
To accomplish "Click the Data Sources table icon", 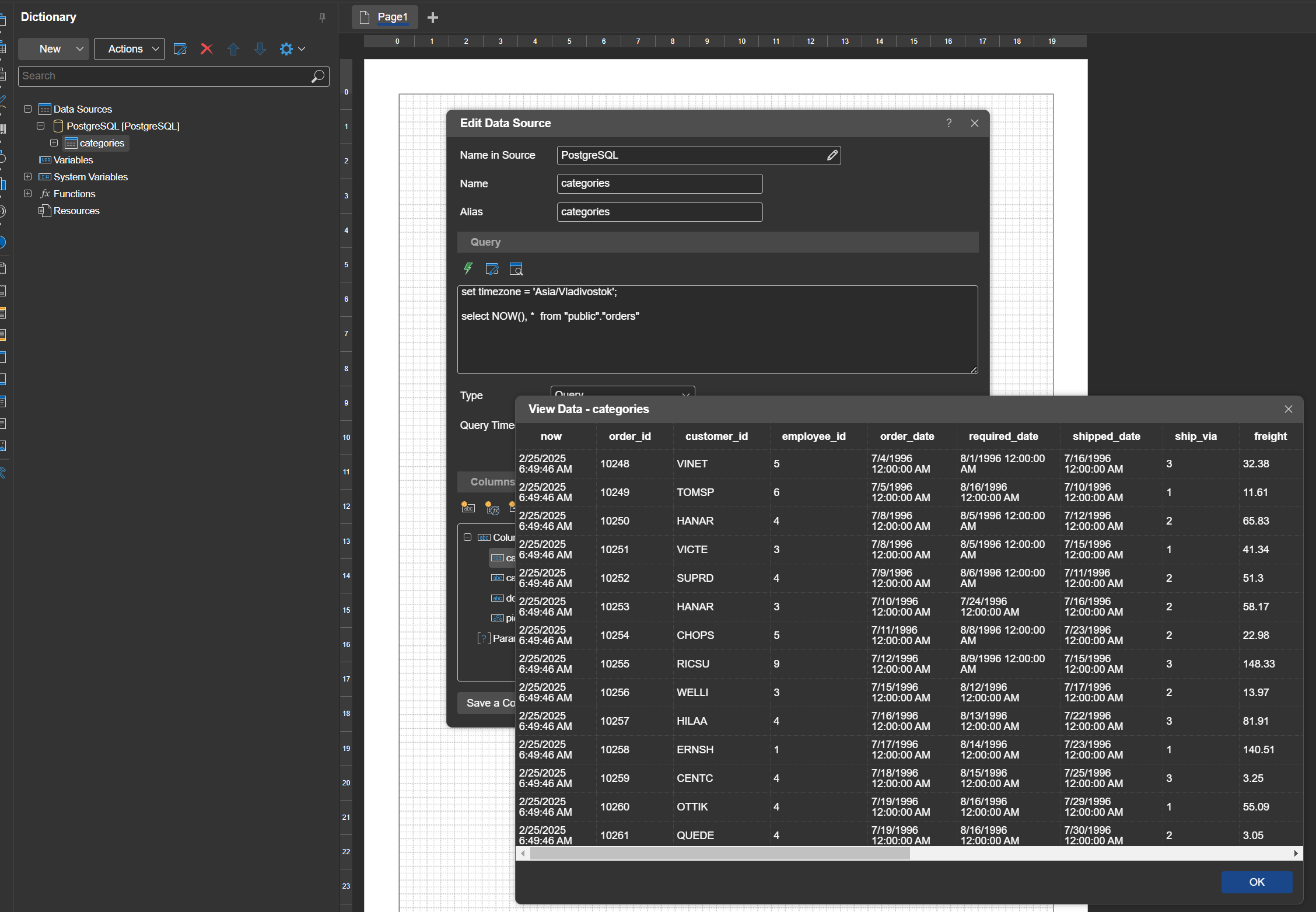I will click(x=45, y=109).
